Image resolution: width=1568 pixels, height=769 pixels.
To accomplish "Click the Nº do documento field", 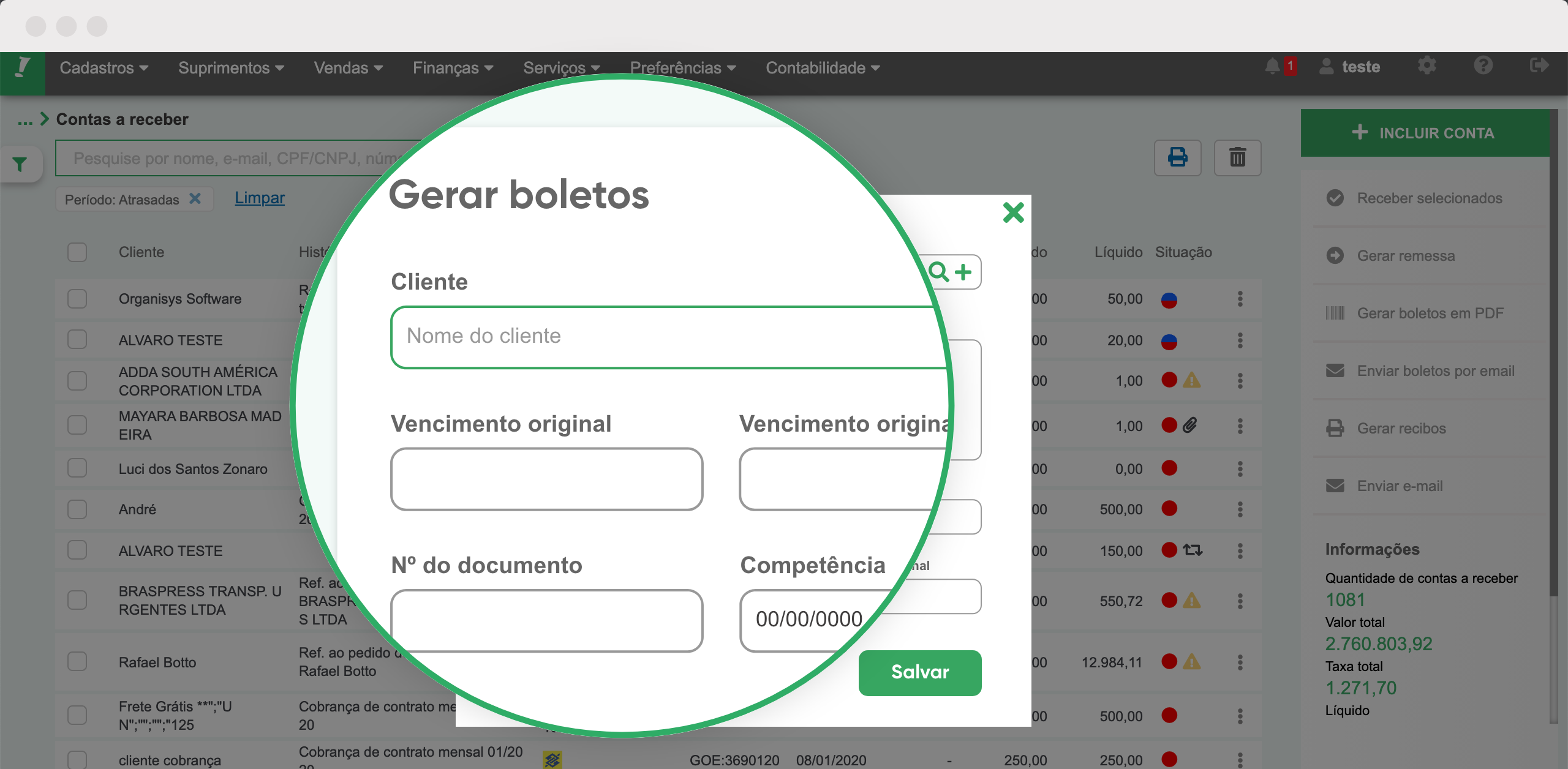I will [546, 621].
